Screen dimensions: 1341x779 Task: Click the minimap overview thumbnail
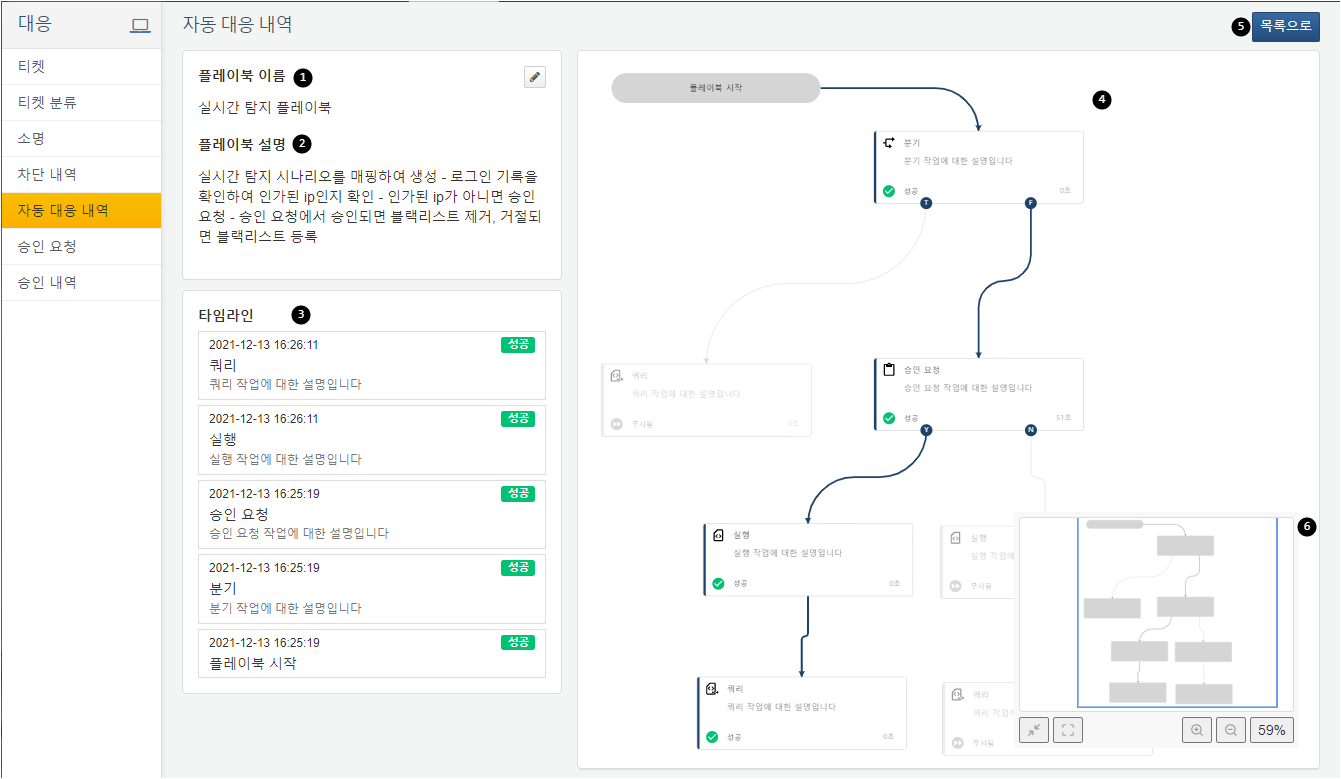1156,613
